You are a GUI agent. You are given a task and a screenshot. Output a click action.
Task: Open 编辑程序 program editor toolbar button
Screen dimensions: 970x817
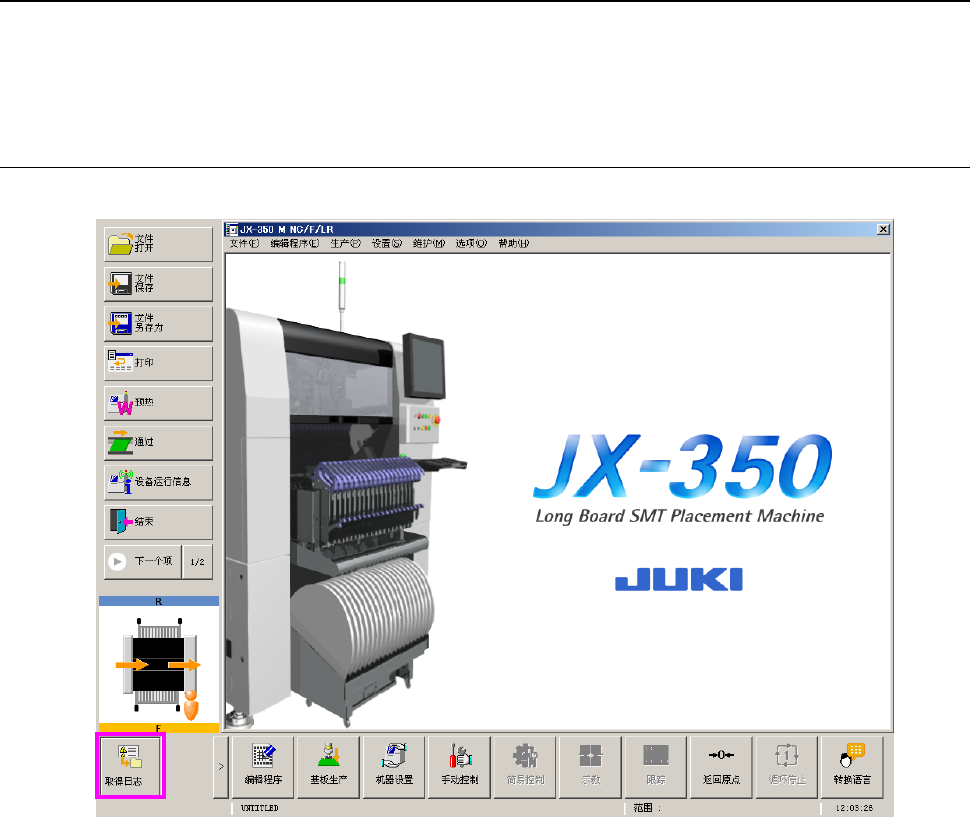263,767
